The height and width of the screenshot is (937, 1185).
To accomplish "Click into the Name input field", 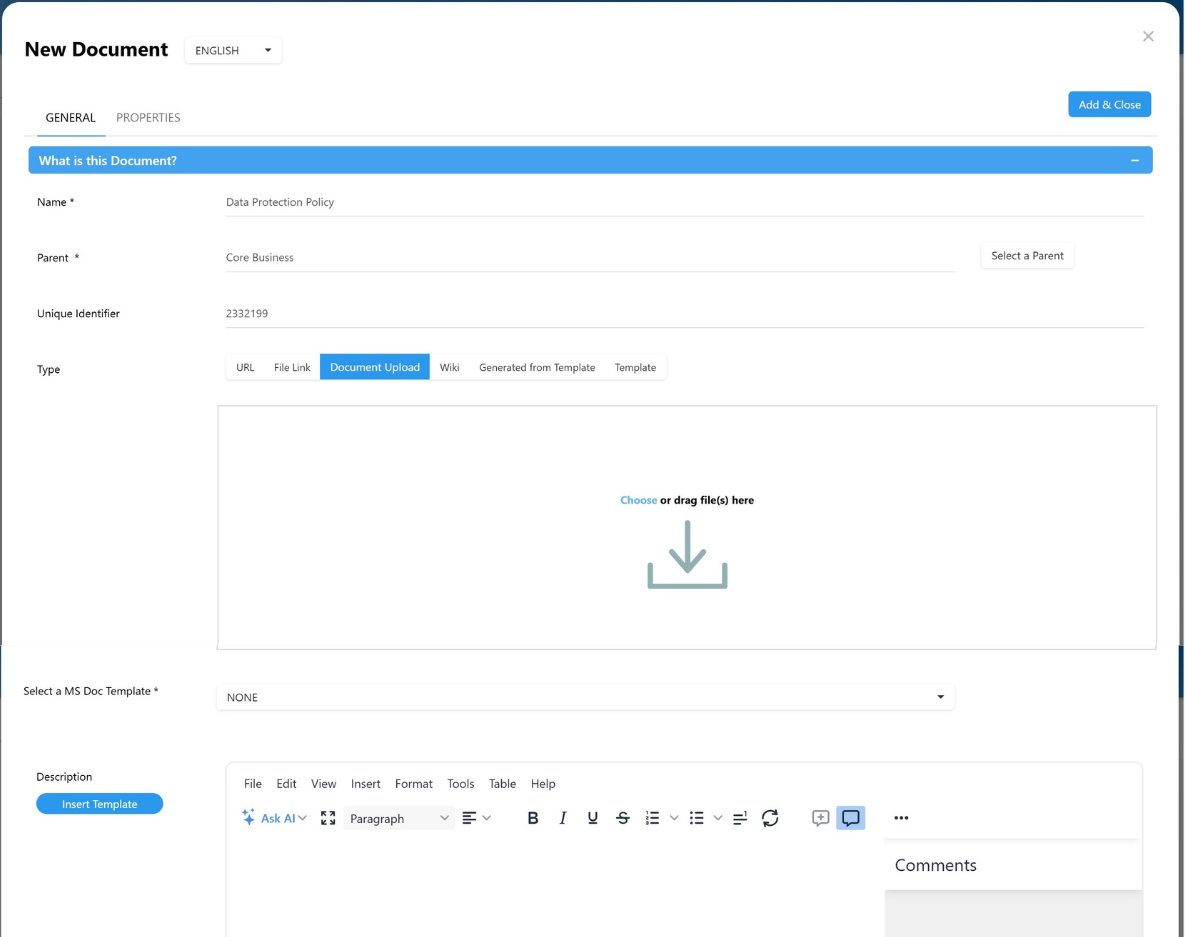I will [x=684, y=202].
